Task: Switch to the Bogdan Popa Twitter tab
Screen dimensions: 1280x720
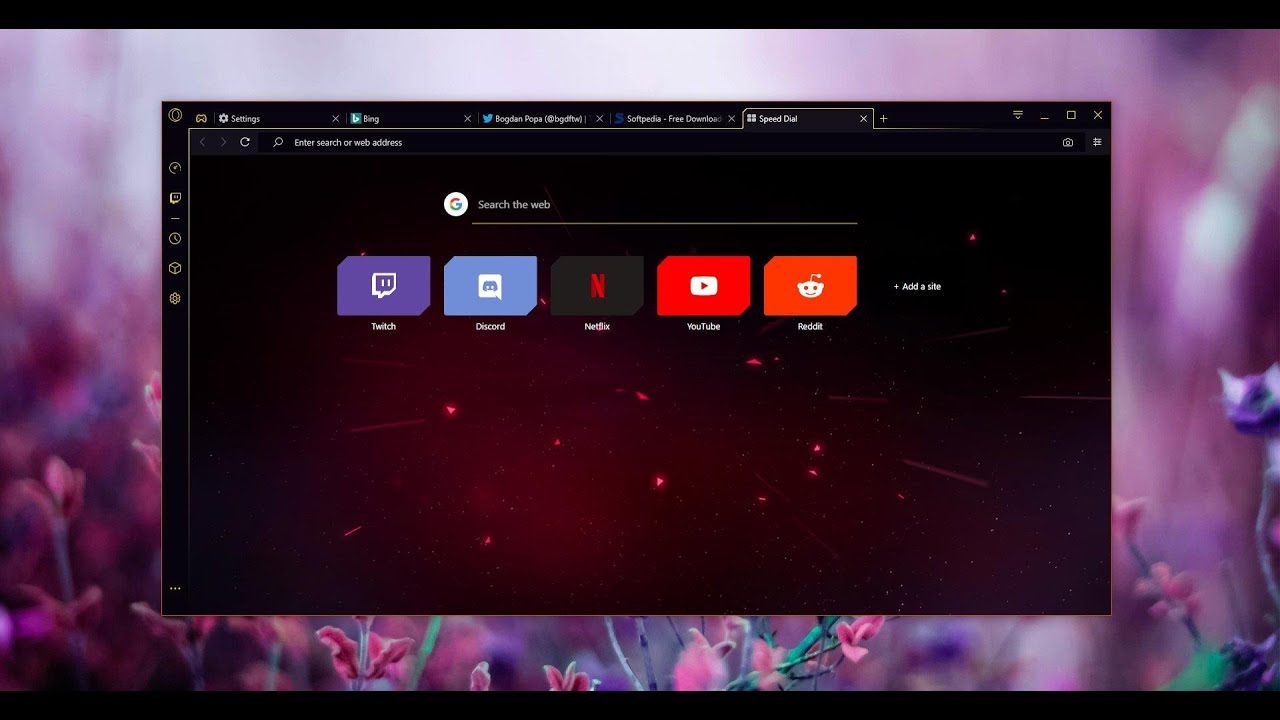Action: pyautogui.click(x=543, y=118)
